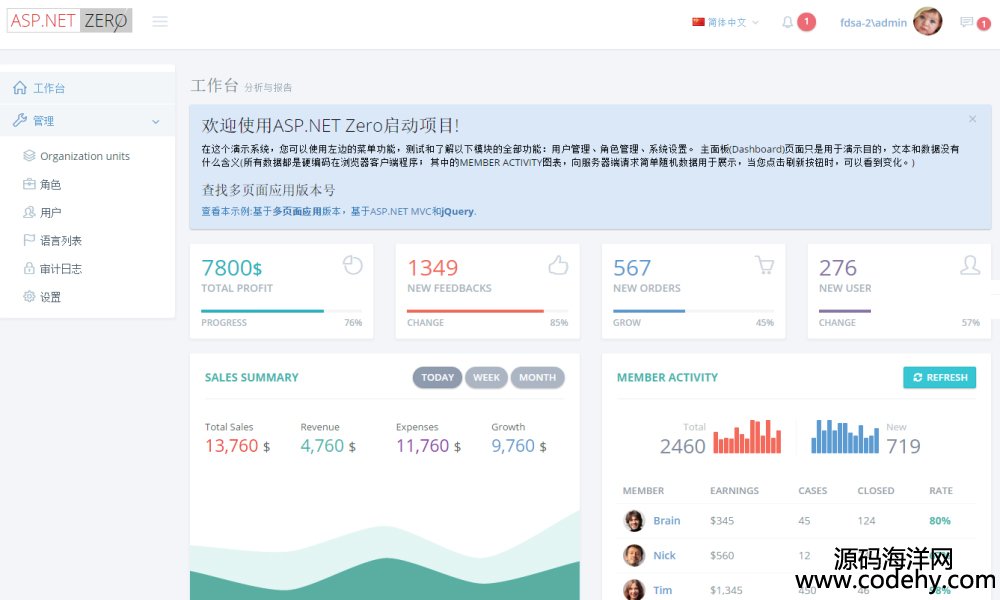Click the thumbs-up icon on New Feedbacks
Screen dimensions: 1000x600
[558, 265]
